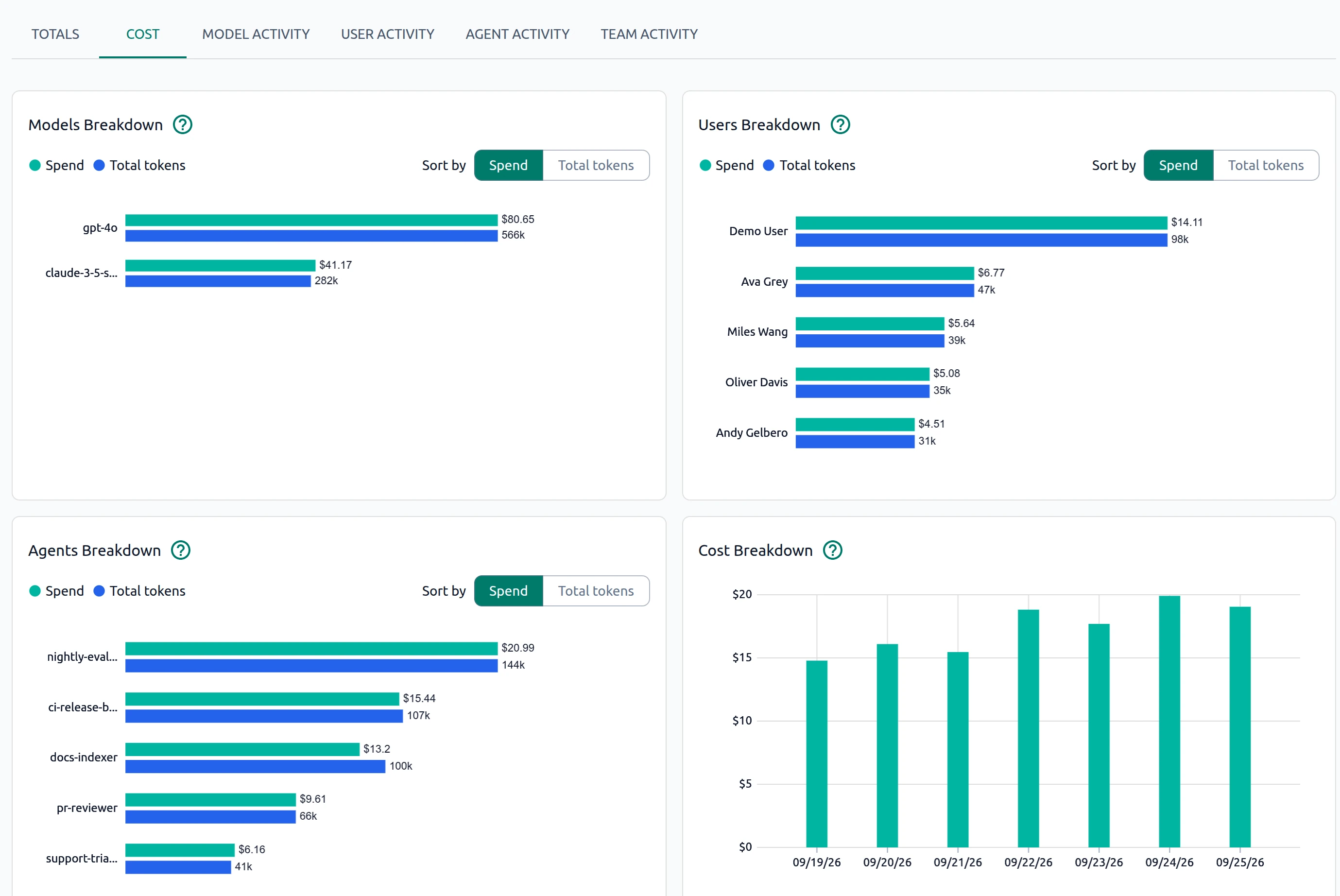
Task: Sort Agents Breakdown by Spend
Action: coord(509,591)
